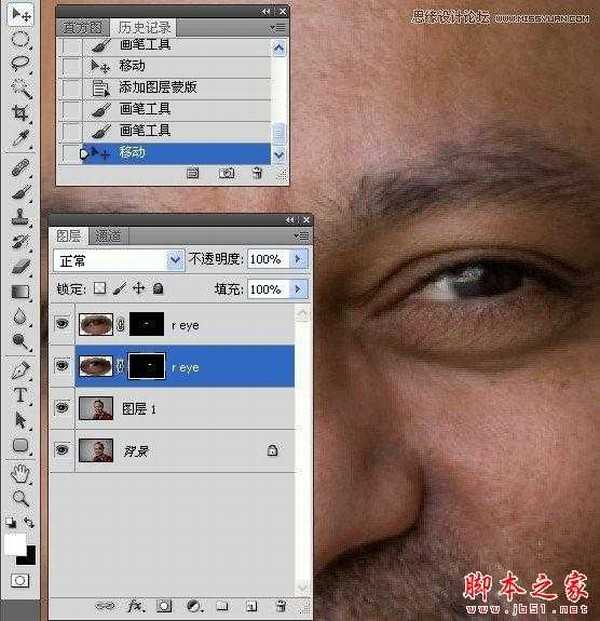Select the Eyedropper tool
The height and width of the screenshot is (621, 600).
(20, 137)
